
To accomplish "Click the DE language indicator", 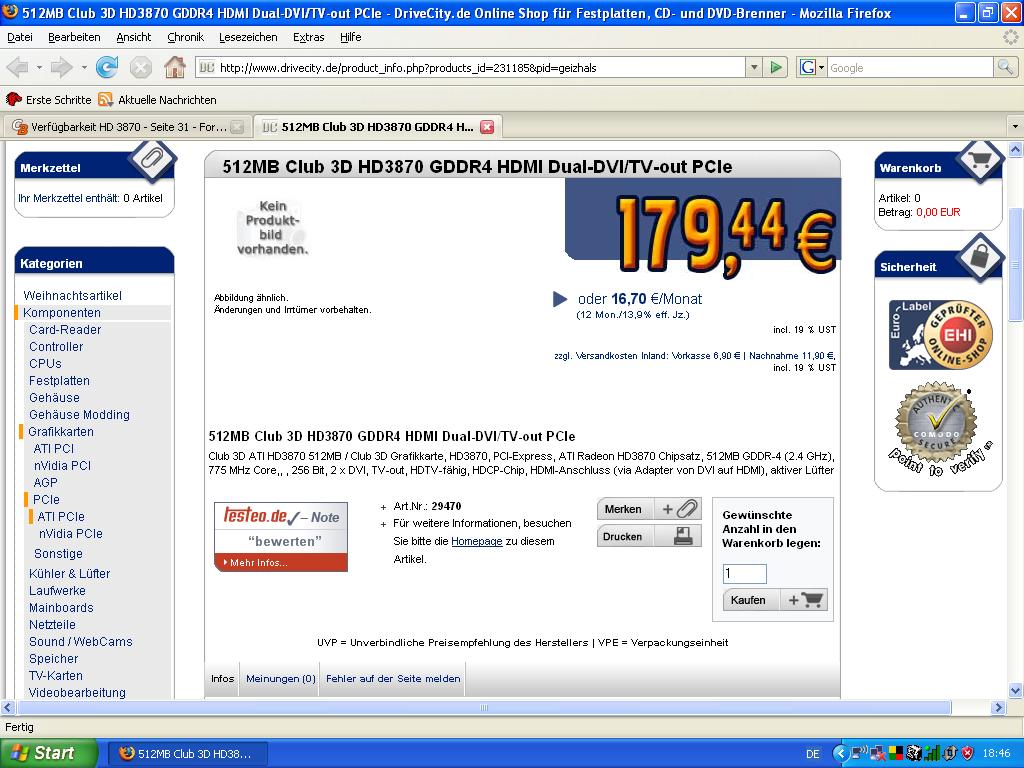I will click(812, 754).
